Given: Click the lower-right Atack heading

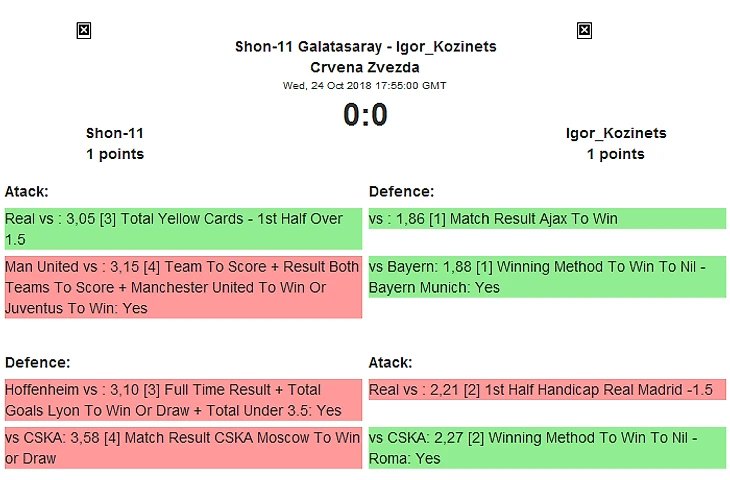Looking at the screenshot, I should point(391,362).
